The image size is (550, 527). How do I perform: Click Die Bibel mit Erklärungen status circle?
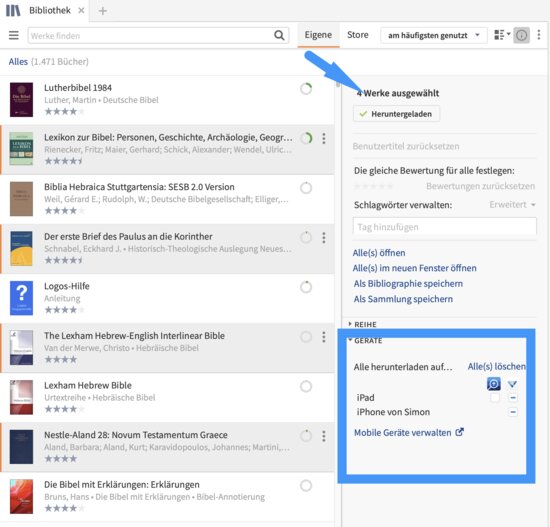tap(306, 486)
